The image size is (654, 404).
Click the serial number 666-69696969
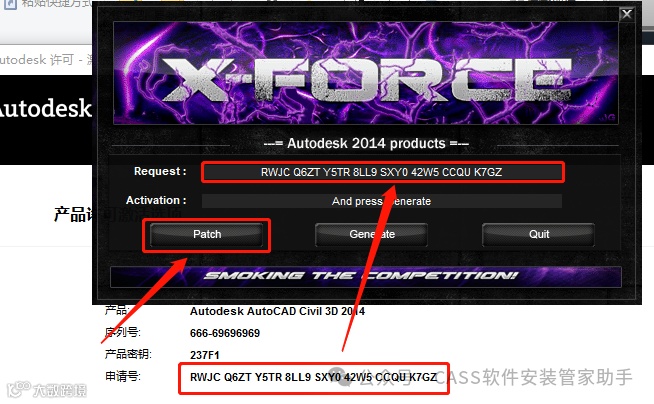click(225, 333)
